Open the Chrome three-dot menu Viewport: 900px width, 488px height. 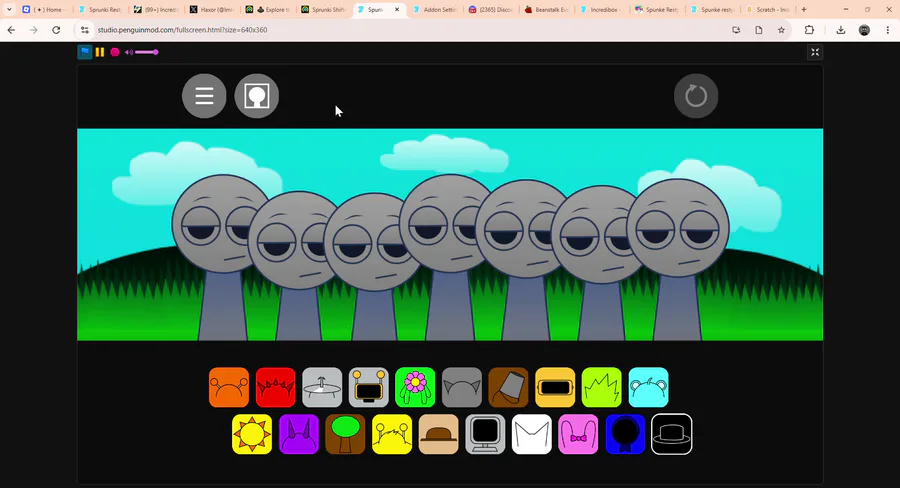click(x=887, y=30)
